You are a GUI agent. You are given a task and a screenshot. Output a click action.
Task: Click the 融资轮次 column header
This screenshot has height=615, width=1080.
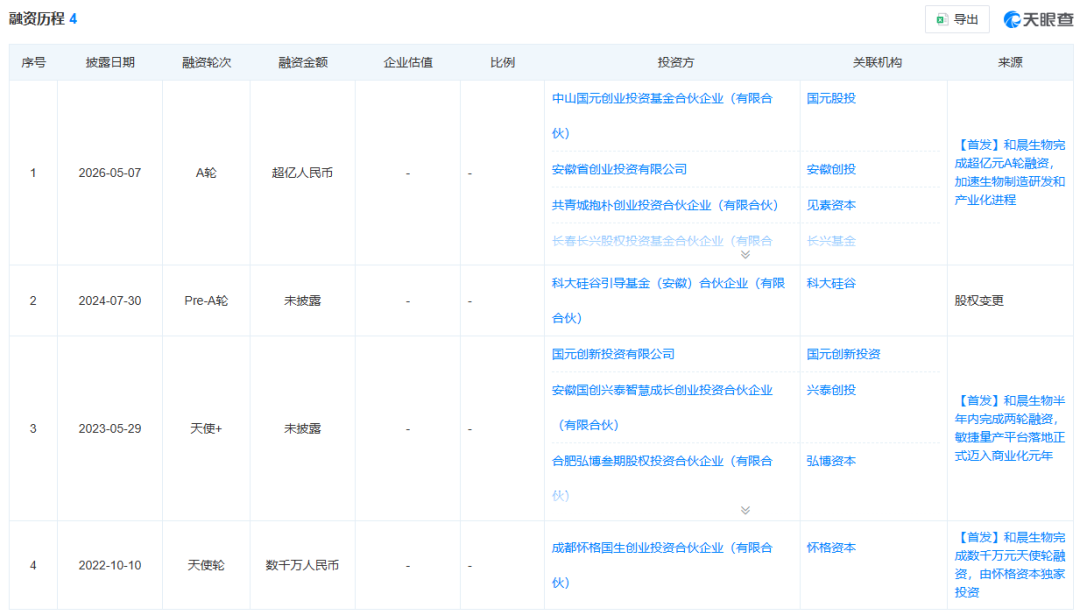pos(206,63)
